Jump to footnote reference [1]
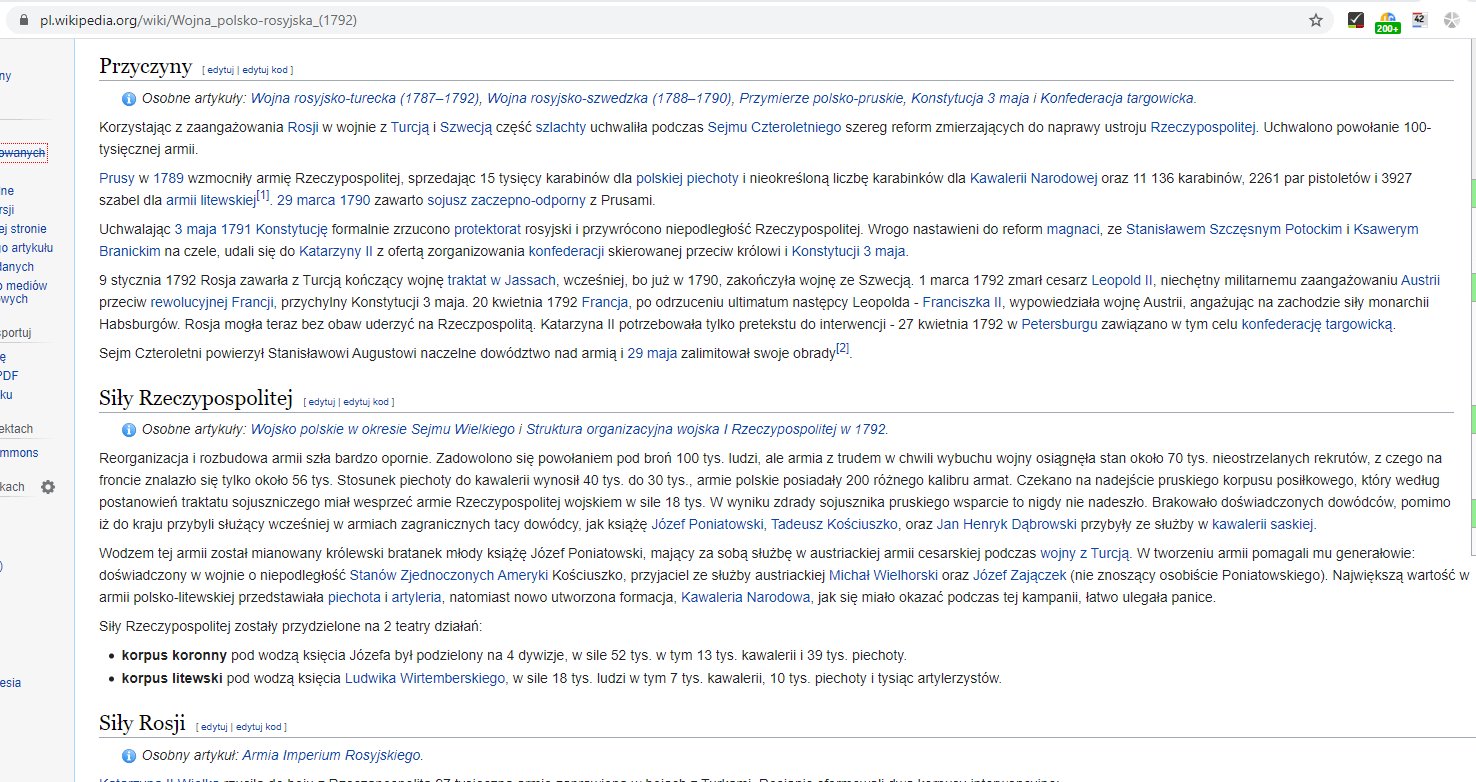Viewport: 1476px width, 782px height. point(263,195)
